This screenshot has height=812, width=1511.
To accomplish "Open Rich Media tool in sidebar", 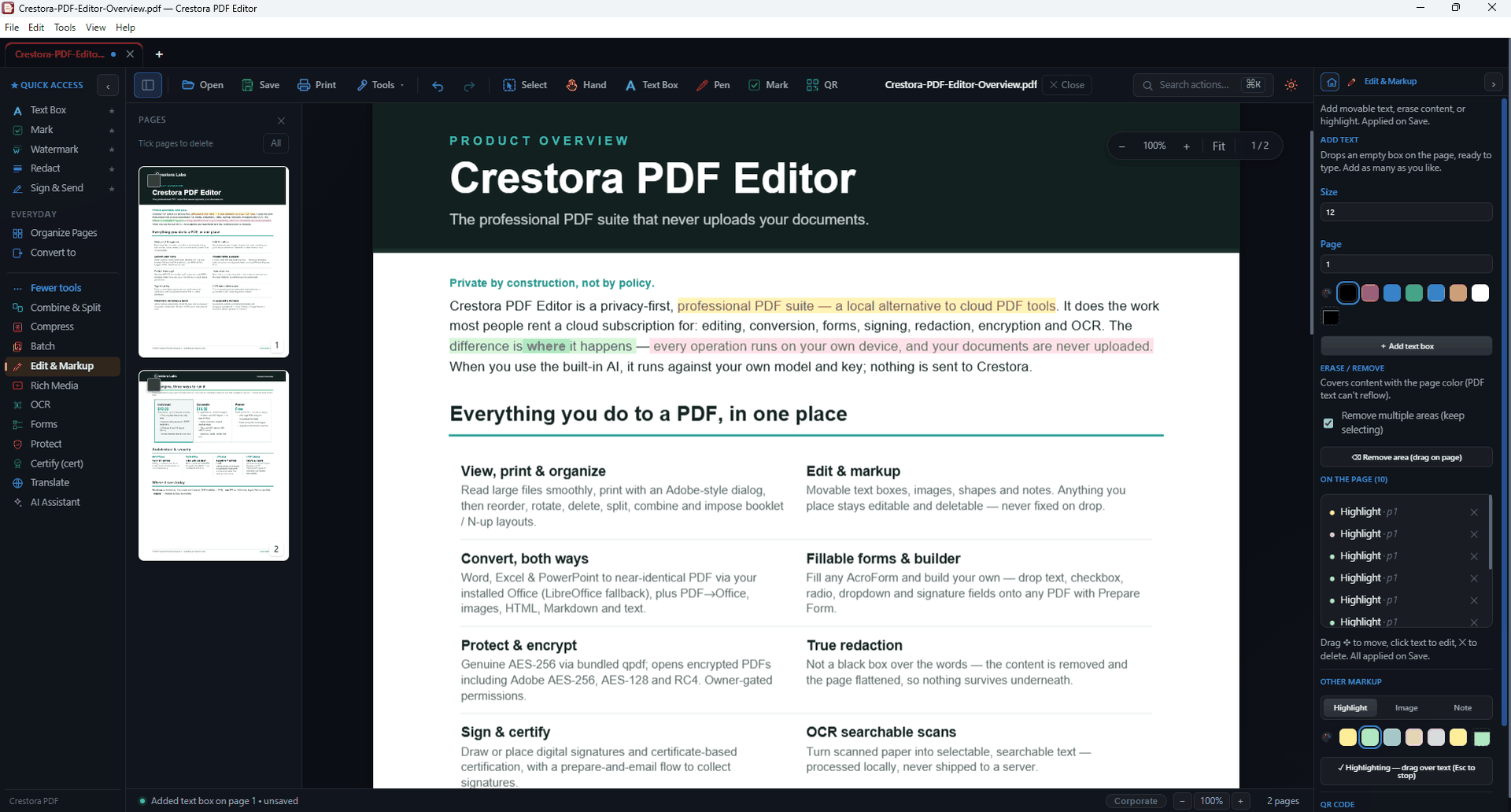I will [54, 386].
